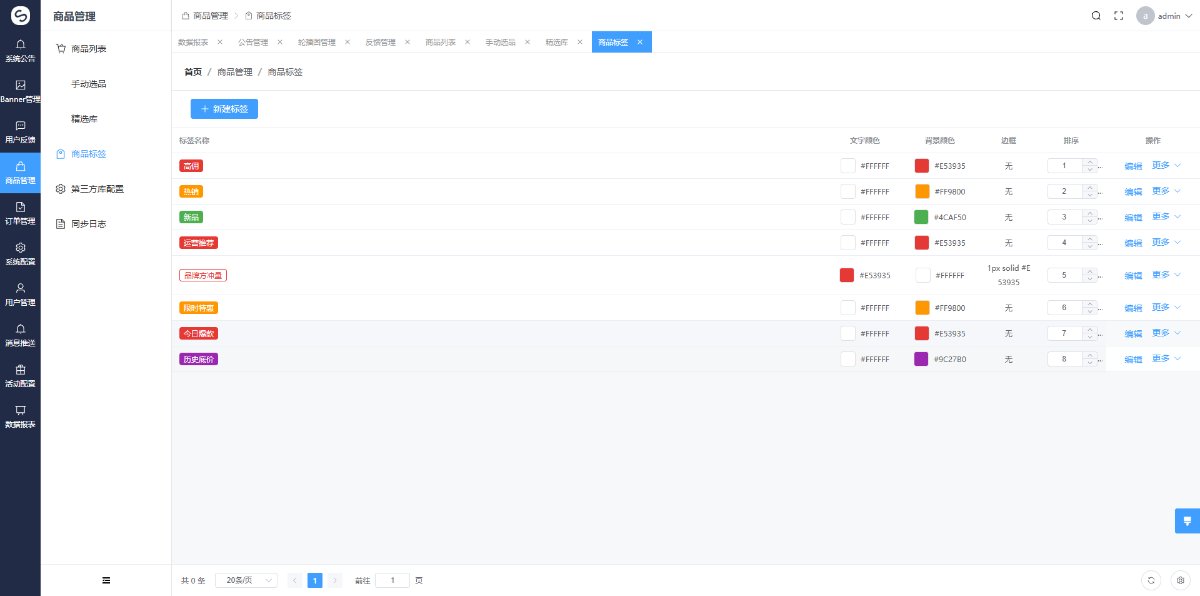Screen dimensions: 1200x596
Task: Switch to the 公告管理 tab
Action: (253, 42)
